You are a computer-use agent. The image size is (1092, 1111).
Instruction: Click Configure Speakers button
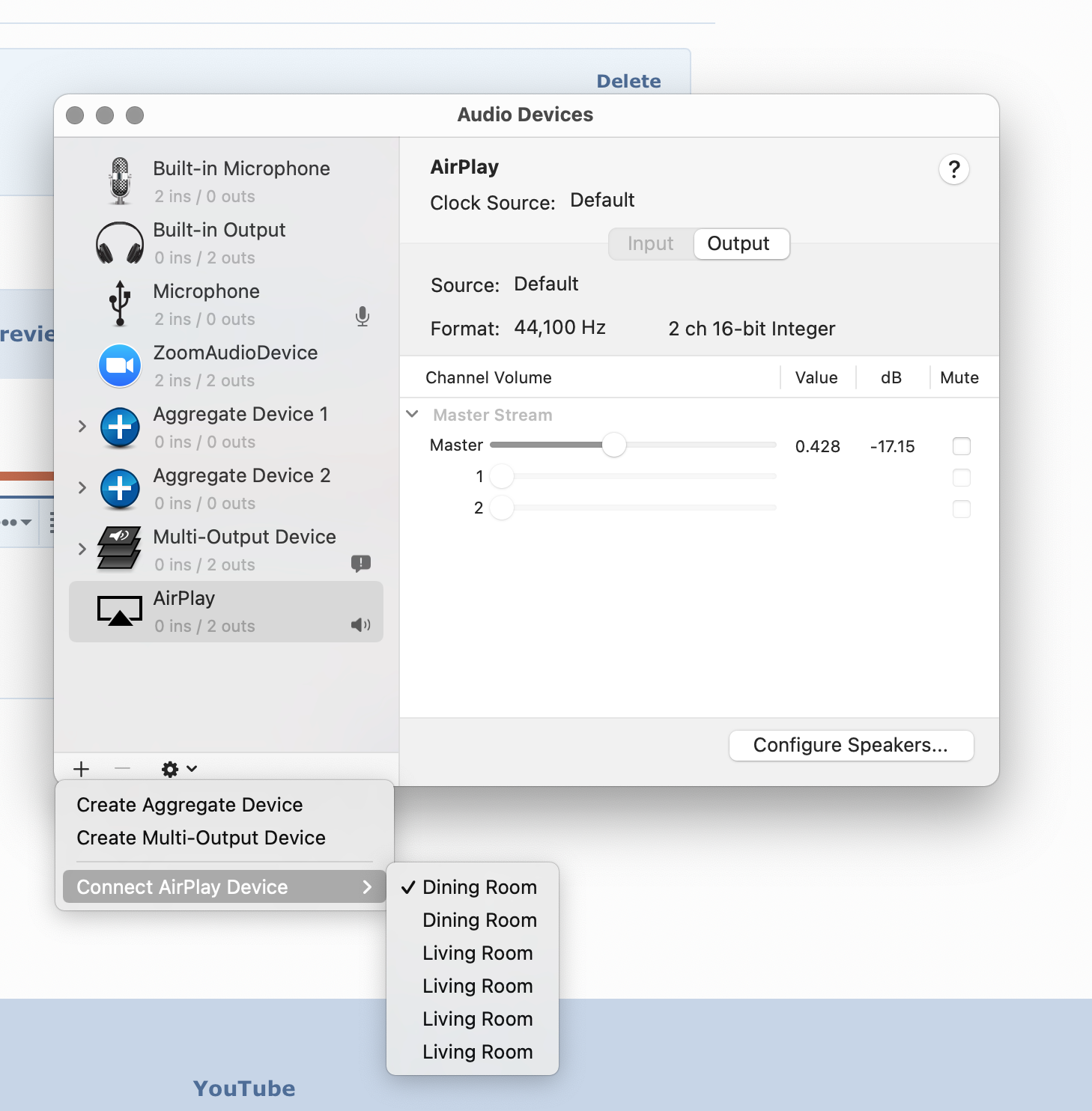[x=851, y=745]
